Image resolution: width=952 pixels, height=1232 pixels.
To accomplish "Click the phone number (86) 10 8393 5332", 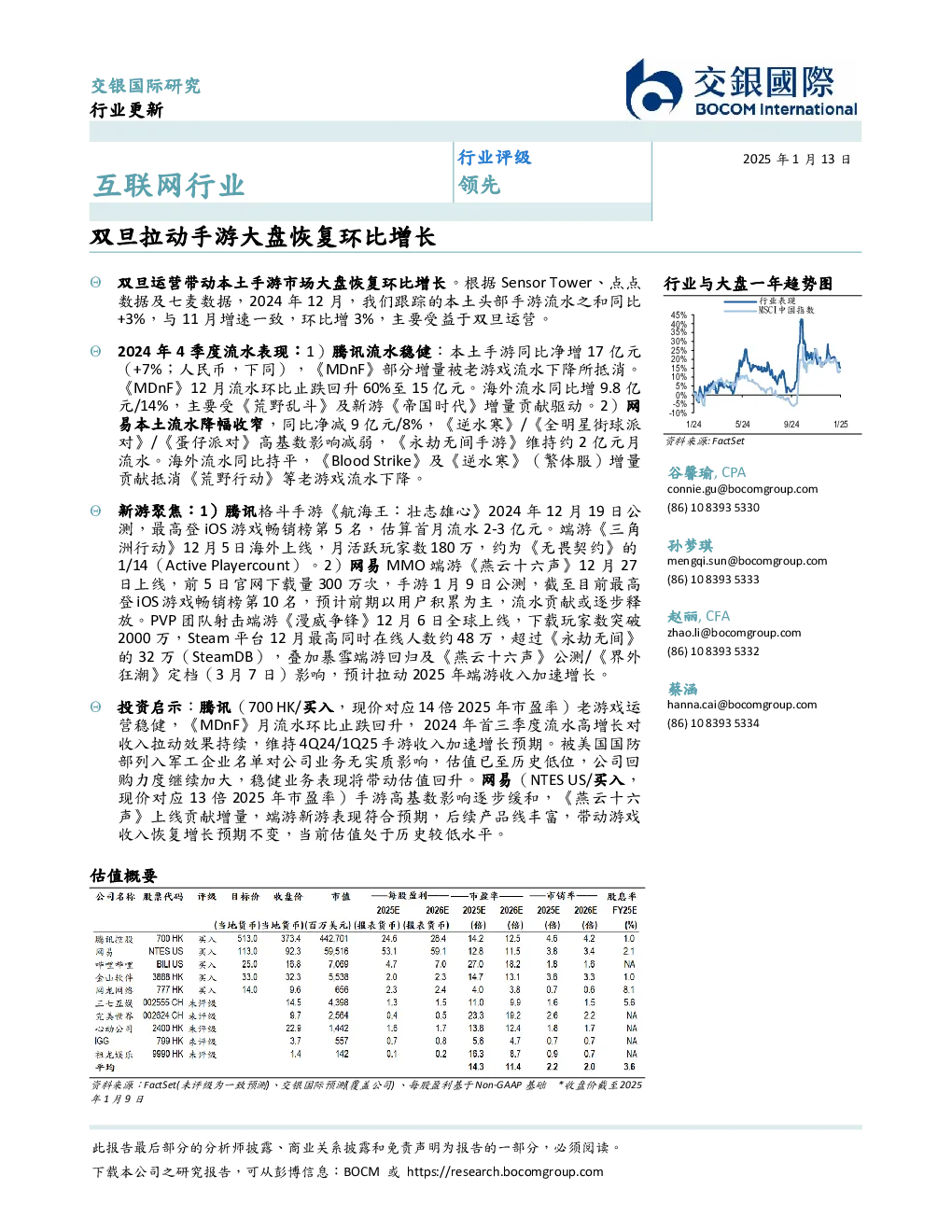I will [713, 651].
